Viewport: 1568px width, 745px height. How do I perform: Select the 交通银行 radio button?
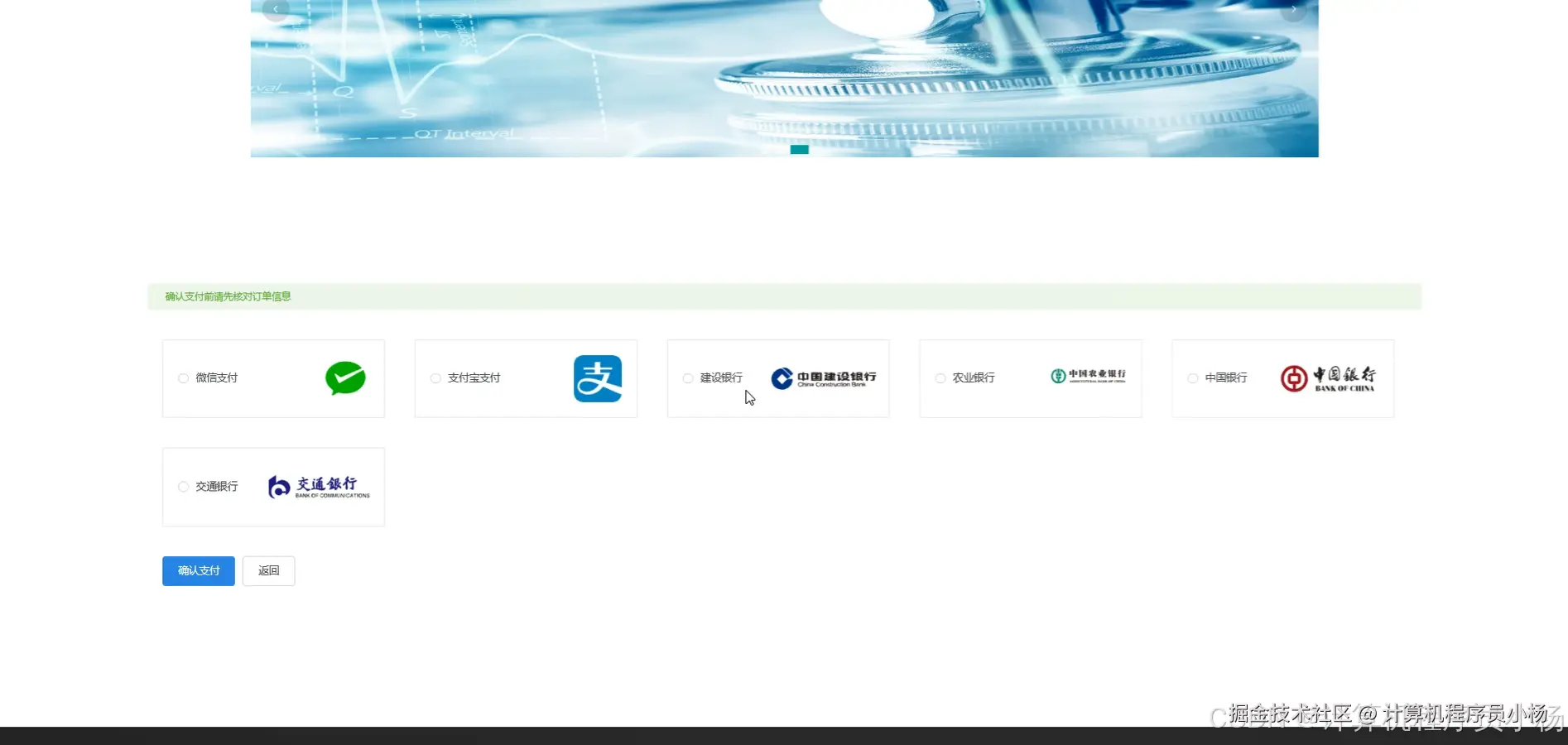(183, 487)
